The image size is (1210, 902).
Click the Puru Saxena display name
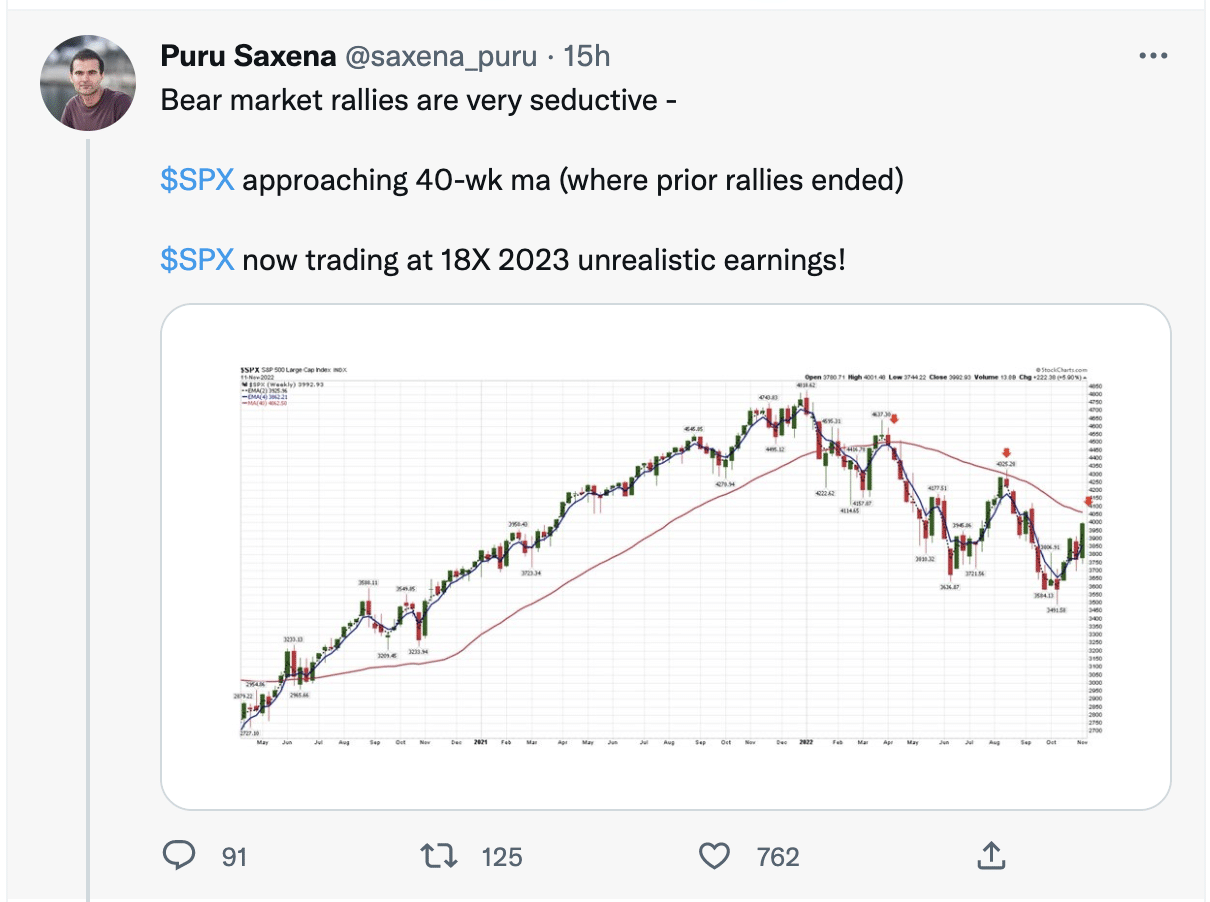(x=247, y=57)
